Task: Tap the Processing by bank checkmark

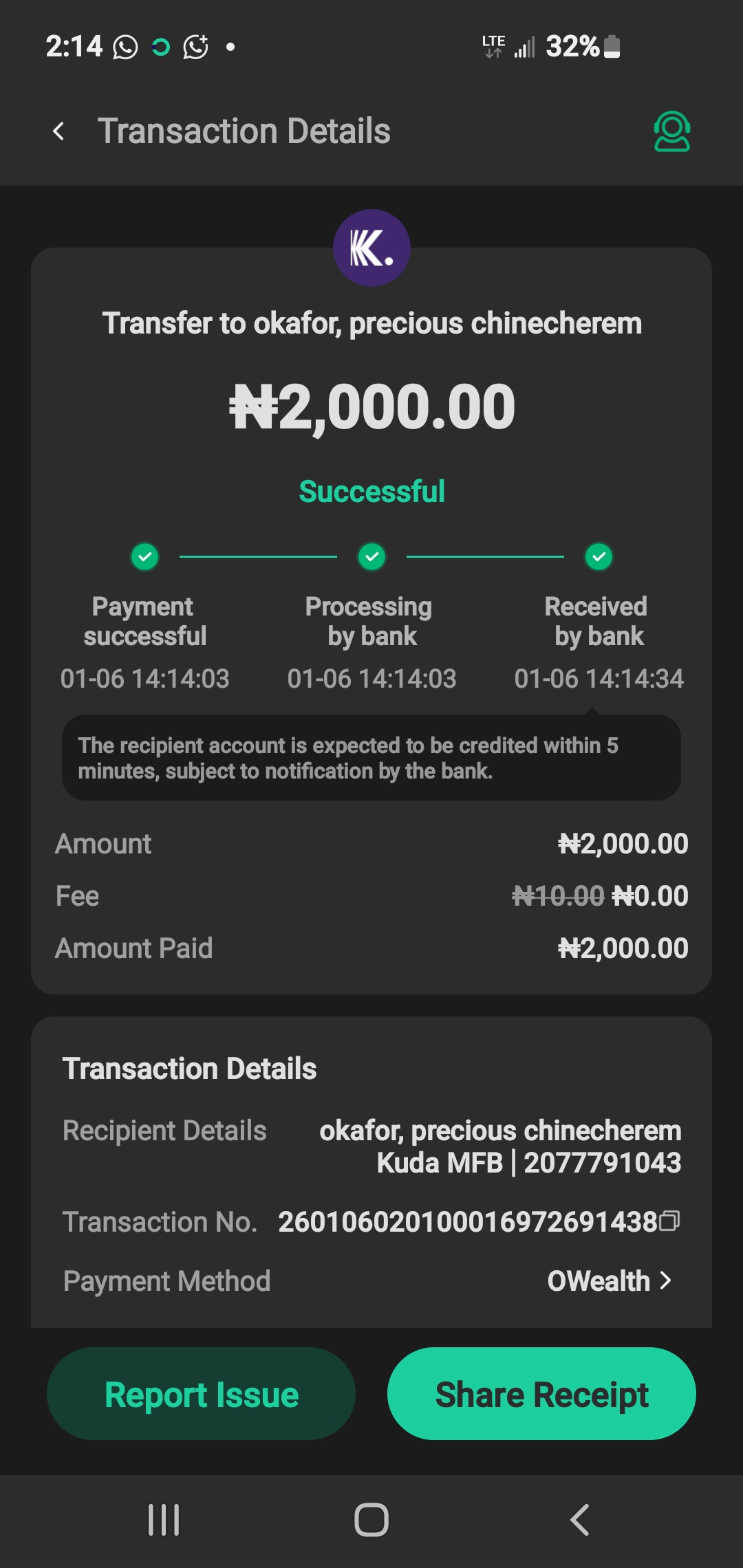Action: click(372, 556)
